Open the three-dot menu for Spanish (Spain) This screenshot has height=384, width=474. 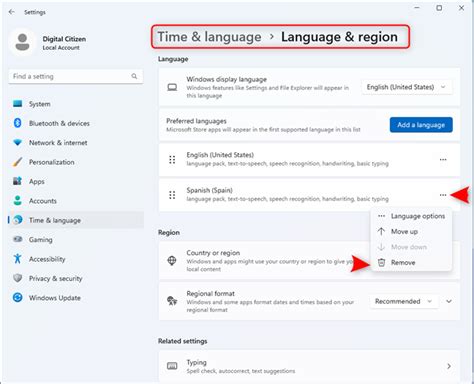point(443,195)
